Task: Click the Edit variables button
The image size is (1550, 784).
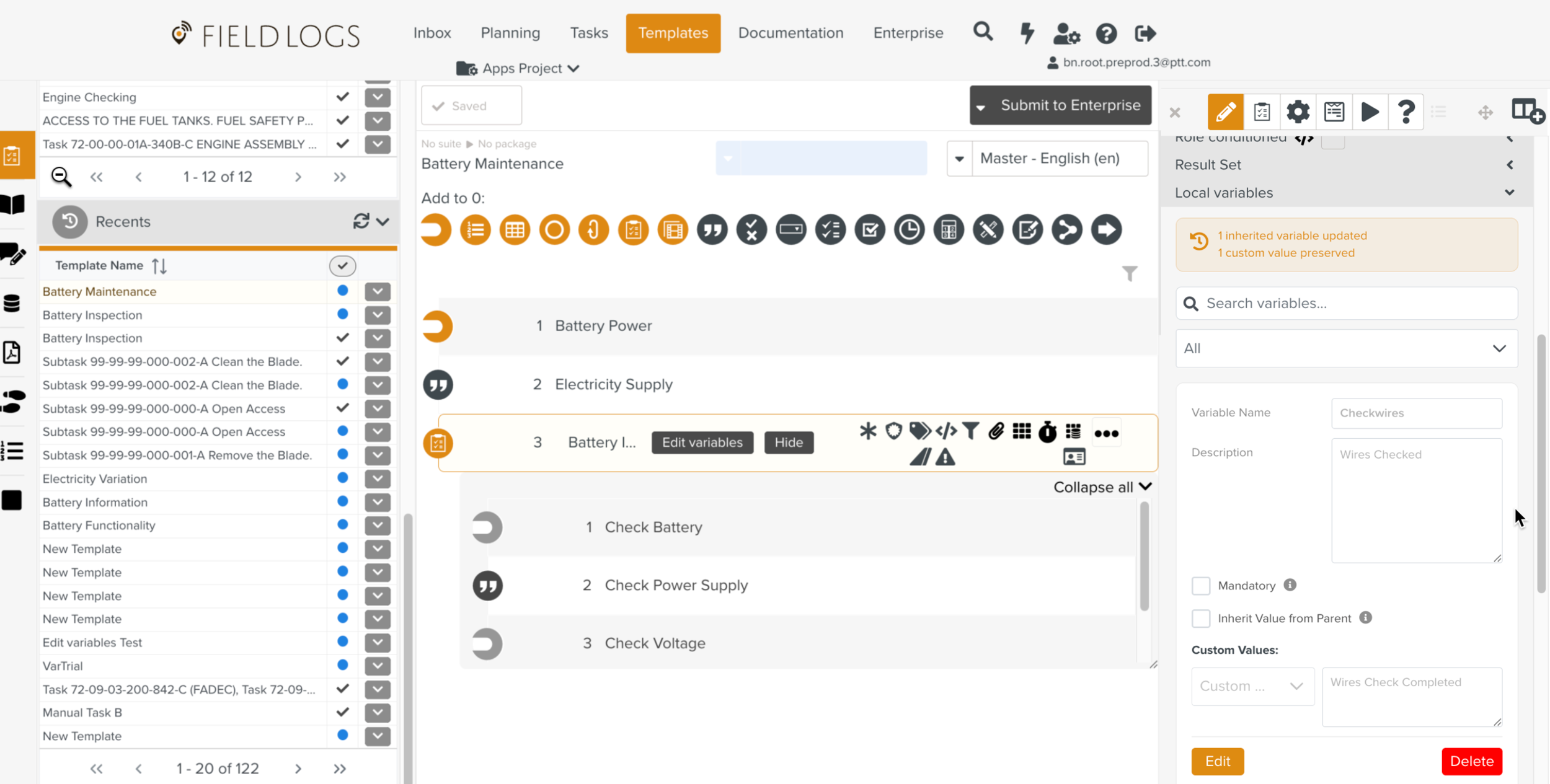Action: [x=702, y=443]
